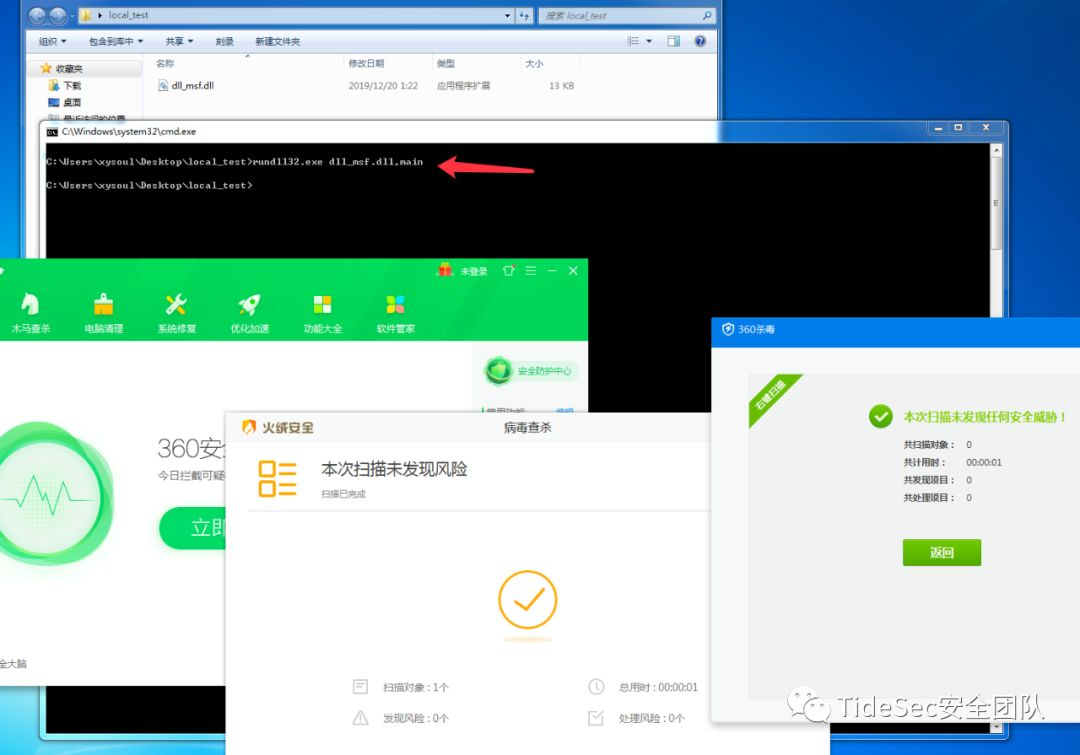Click the green 立即 checkup button
This screenshot has width=1080, height=755.
pos(193,528)
